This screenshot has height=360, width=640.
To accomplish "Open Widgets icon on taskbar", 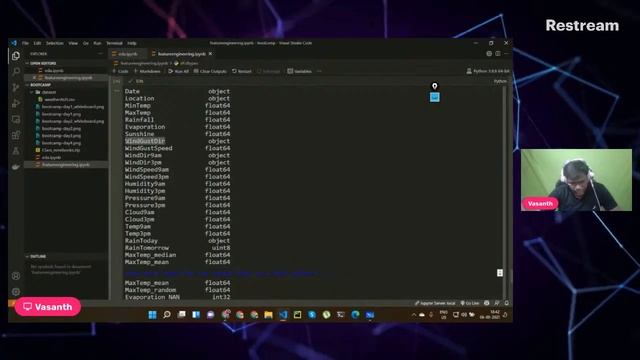I will [x=196, y=315].
